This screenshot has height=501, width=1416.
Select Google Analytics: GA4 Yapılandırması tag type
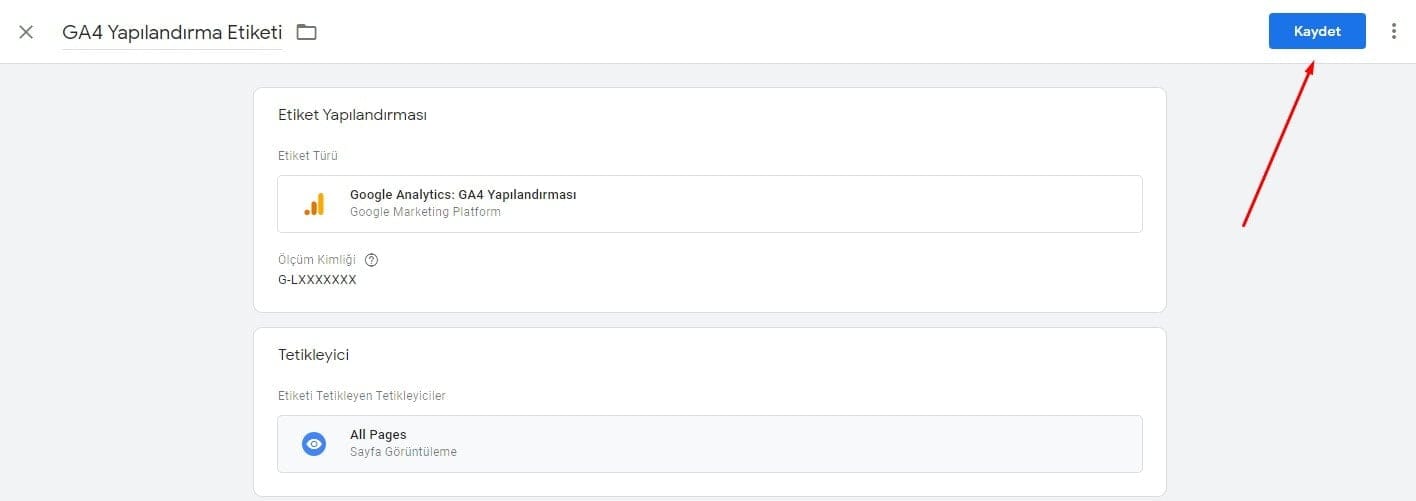tap(710, 204)
